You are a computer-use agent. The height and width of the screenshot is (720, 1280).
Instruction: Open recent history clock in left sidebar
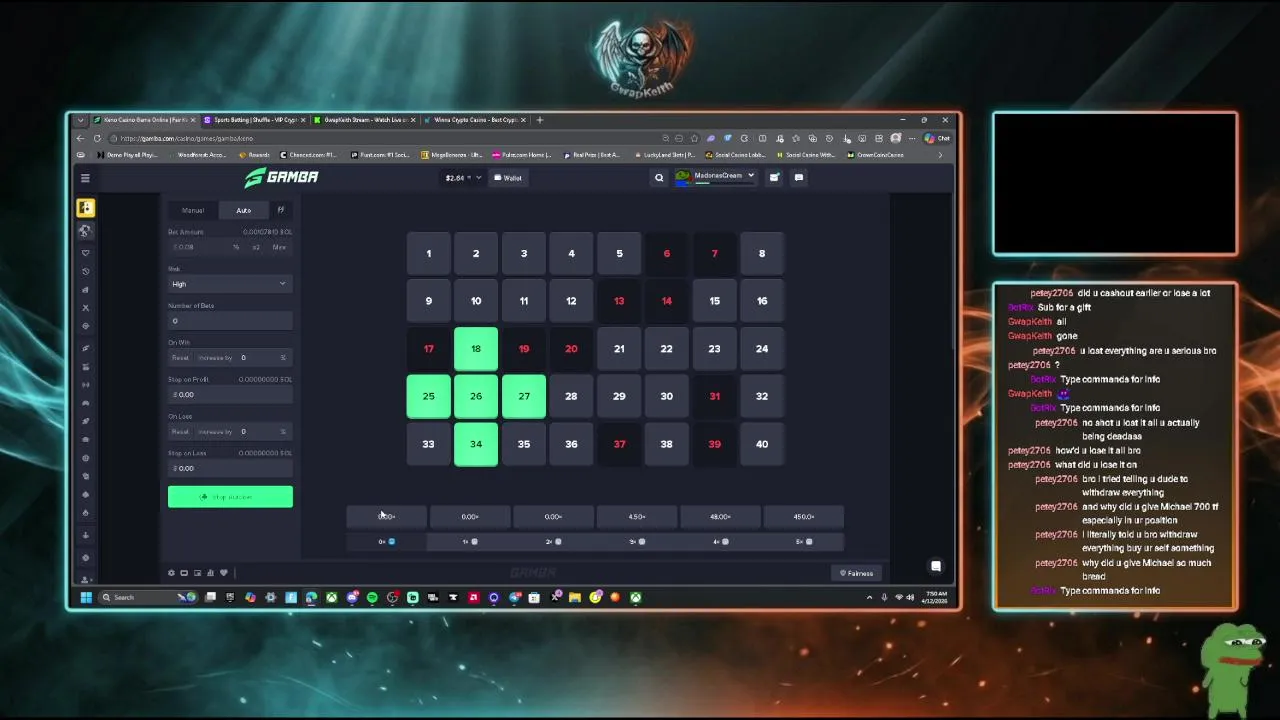pyautogui.click(x=85, y=271)
